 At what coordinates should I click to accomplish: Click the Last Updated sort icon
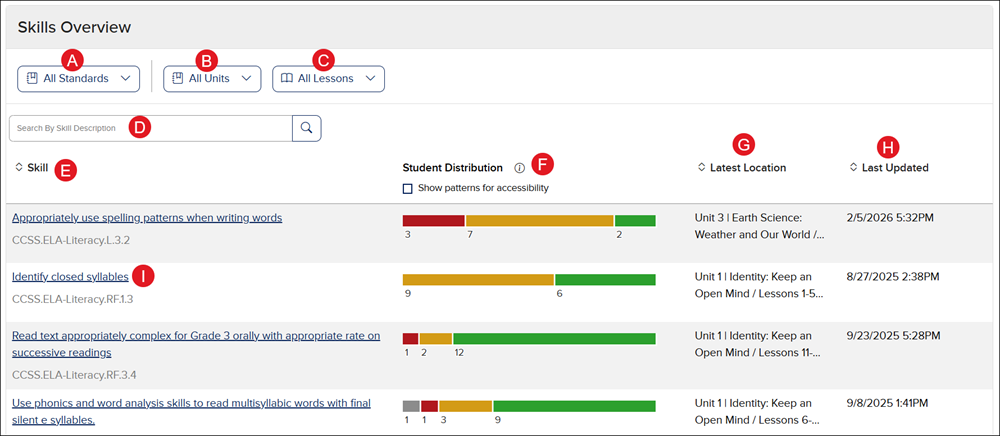(x=853, y=167)
